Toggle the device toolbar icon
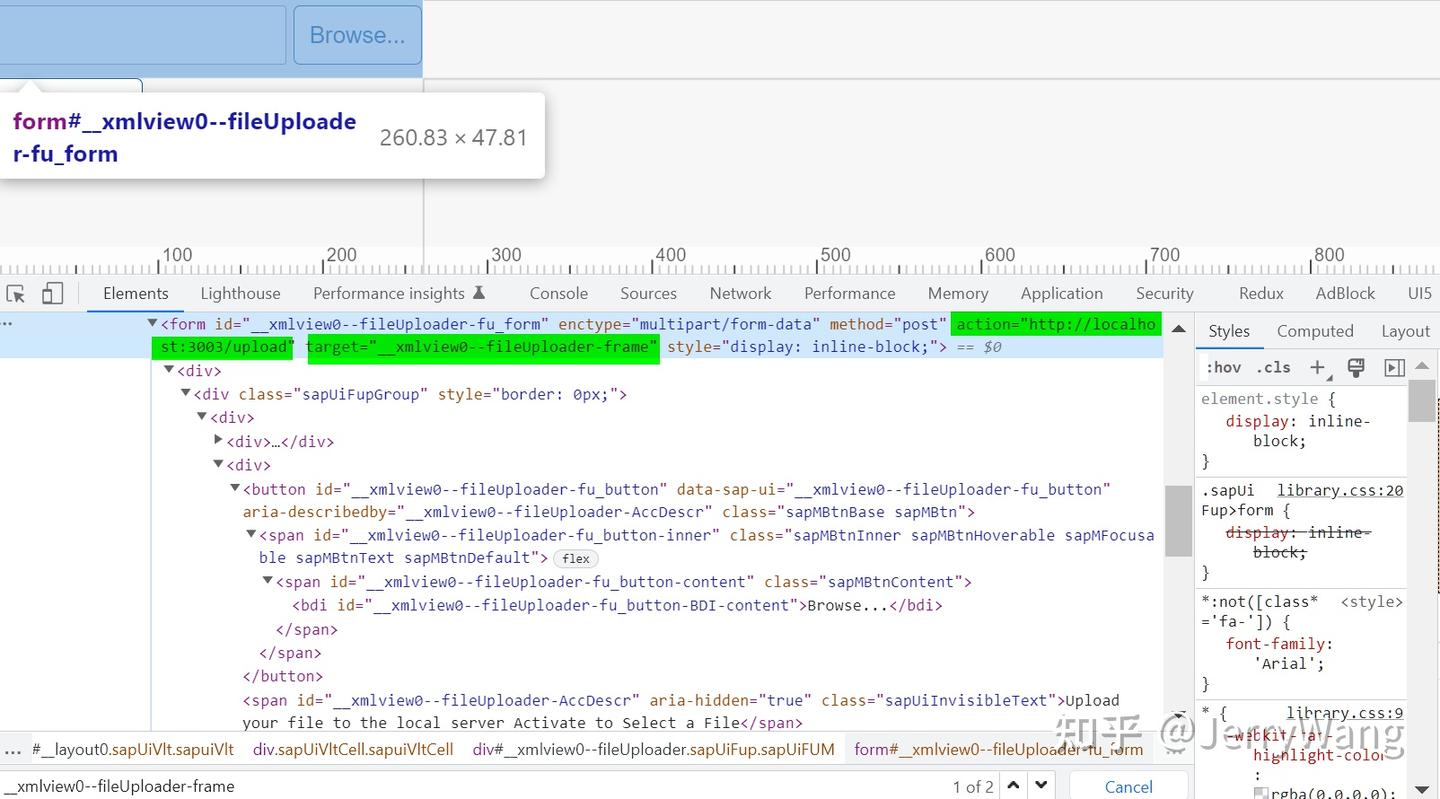Image resolution: width=1440 pixels, height=799 pixels. tap(53, 294)
